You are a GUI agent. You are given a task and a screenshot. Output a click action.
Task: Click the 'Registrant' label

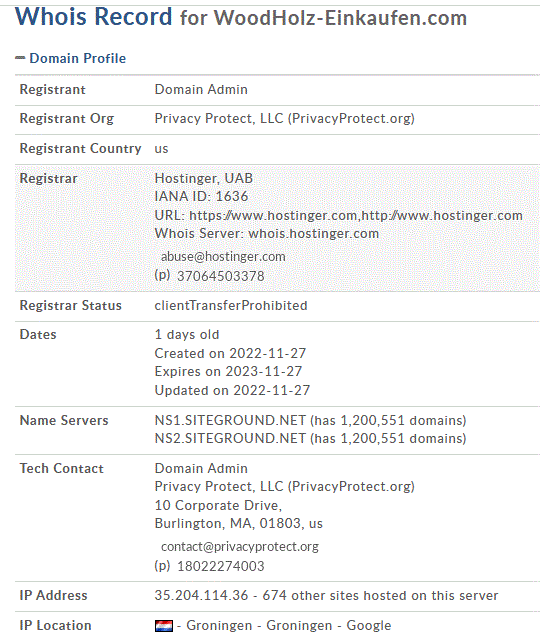click(53, 89)
